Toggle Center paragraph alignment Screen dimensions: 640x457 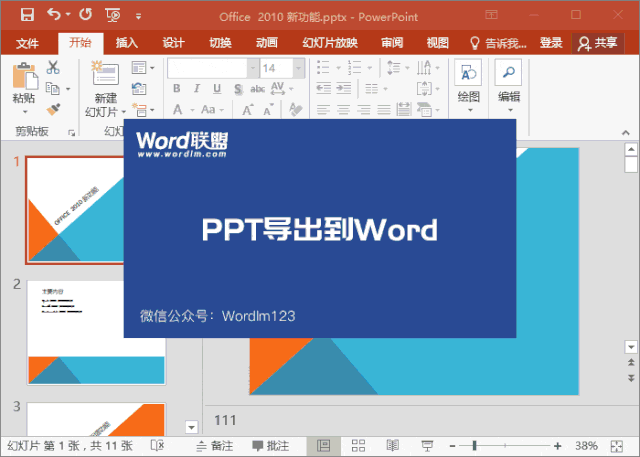click(343, 109)
